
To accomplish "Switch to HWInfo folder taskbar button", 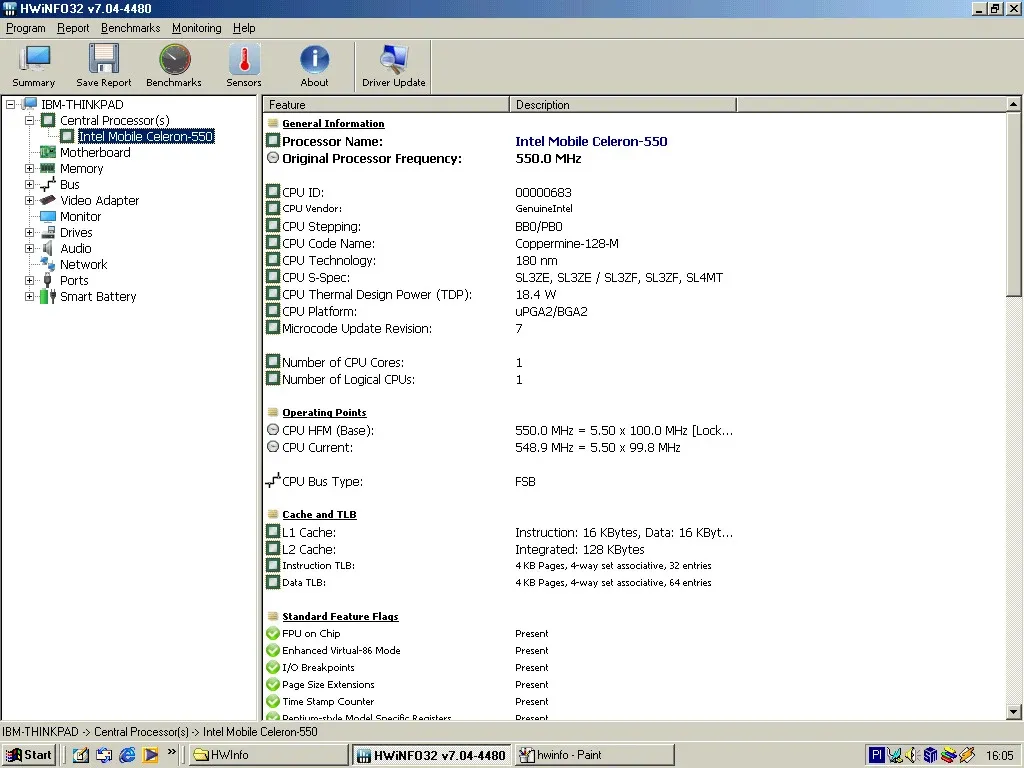I will click(x=269, y=755).
